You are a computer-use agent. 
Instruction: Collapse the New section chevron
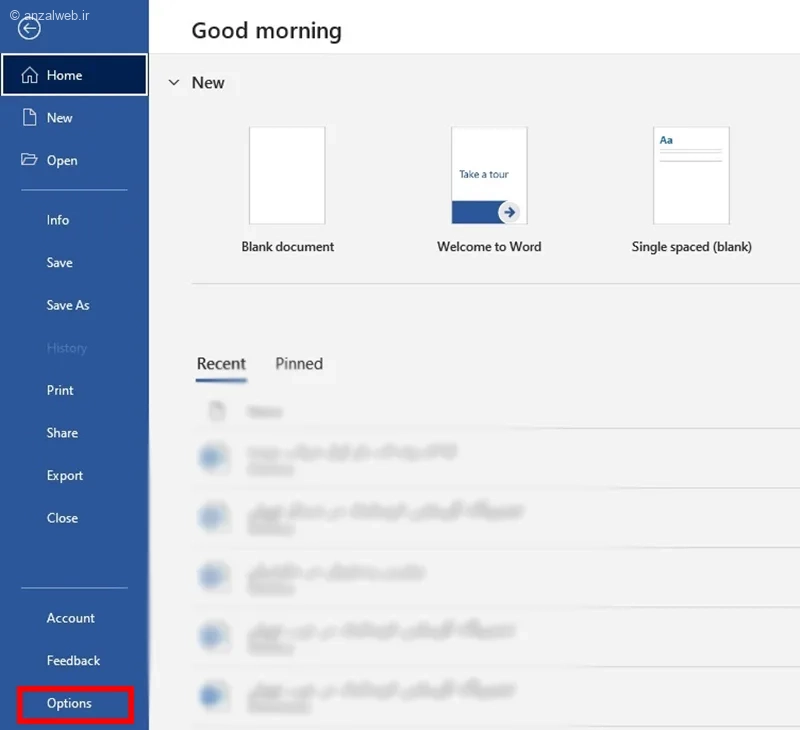pyautogui.click(x=174, y=83)
